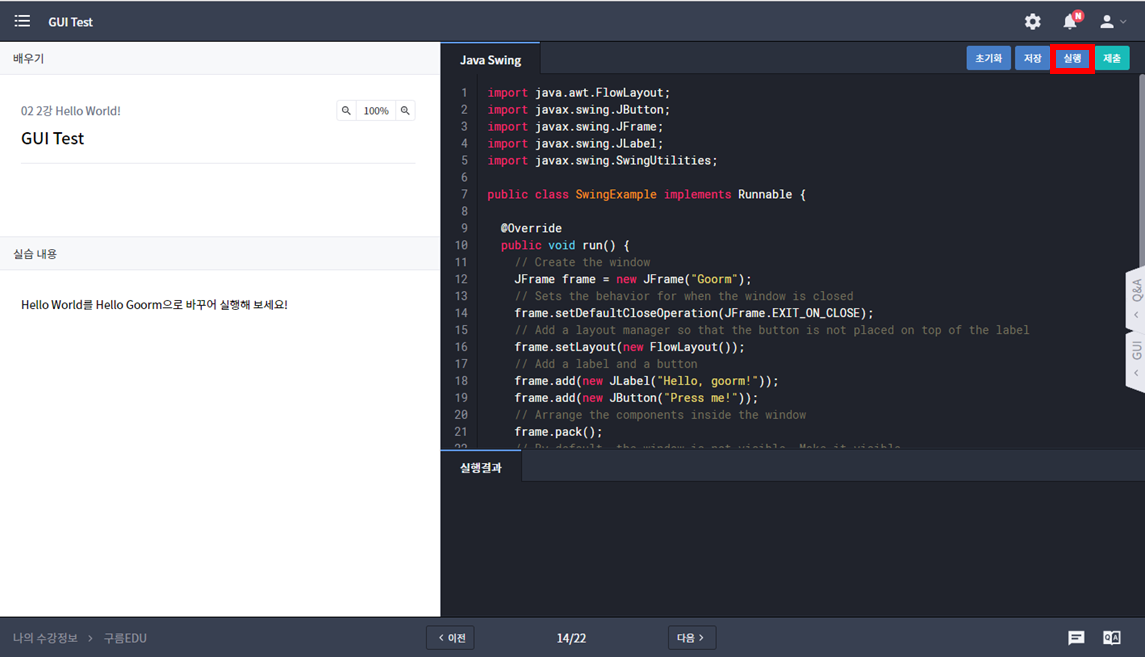Open 나의 수강정보 breadcrumb link
Image resolution: width=1145 pixels, height=657 pixels.
tap(45, 638)
